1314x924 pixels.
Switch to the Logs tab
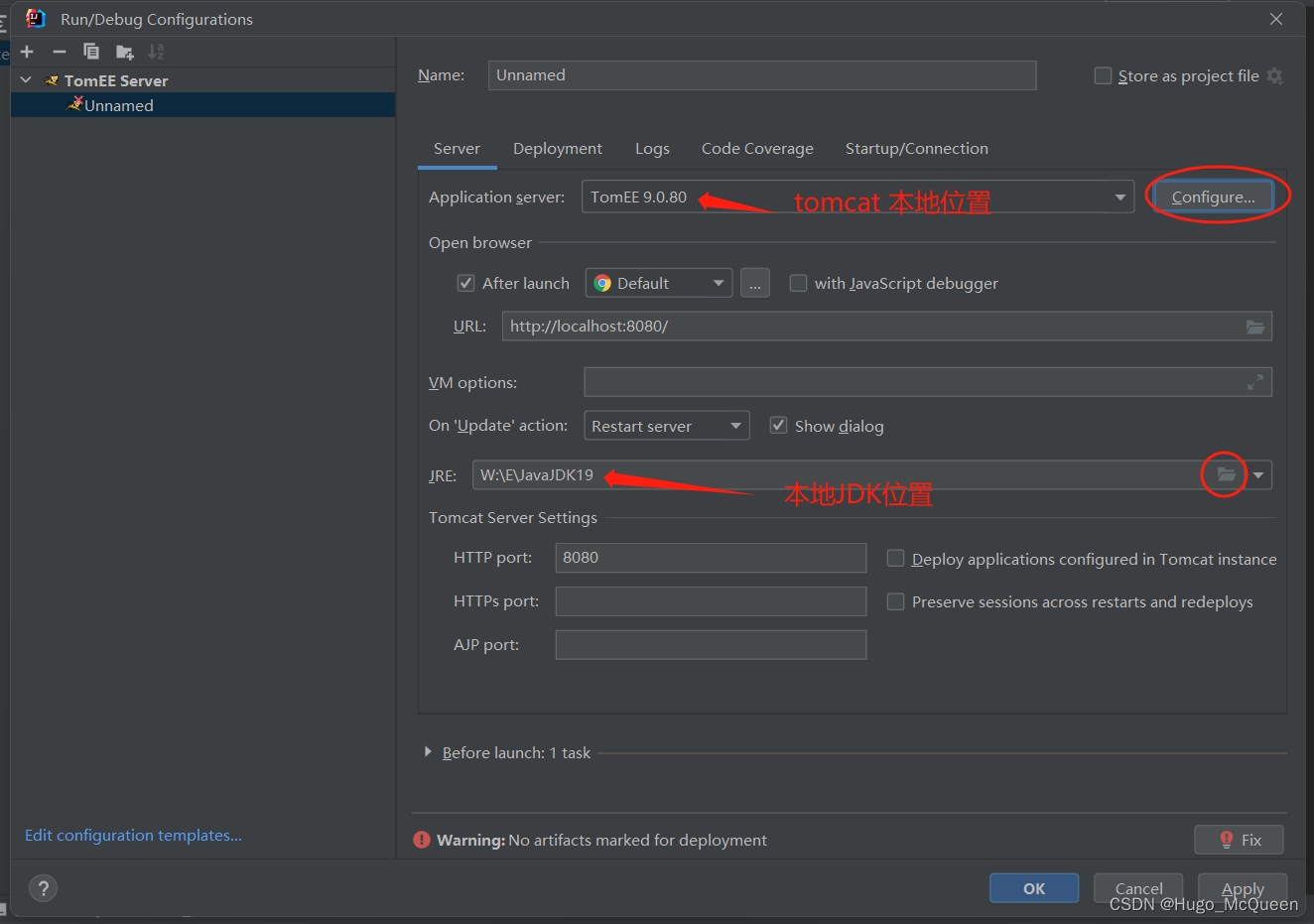pos(652,149)
